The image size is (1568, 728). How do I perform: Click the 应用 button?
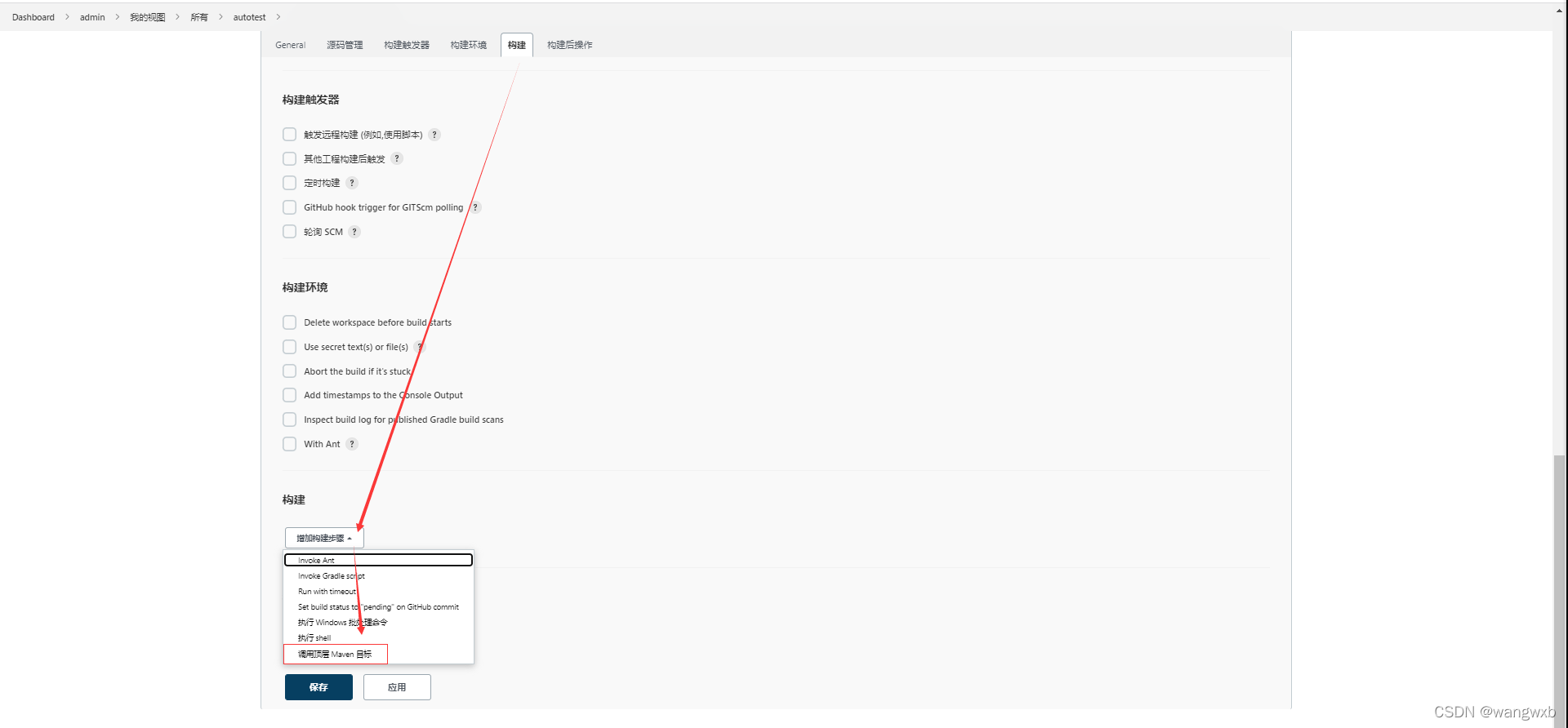[x=397, y=687]
